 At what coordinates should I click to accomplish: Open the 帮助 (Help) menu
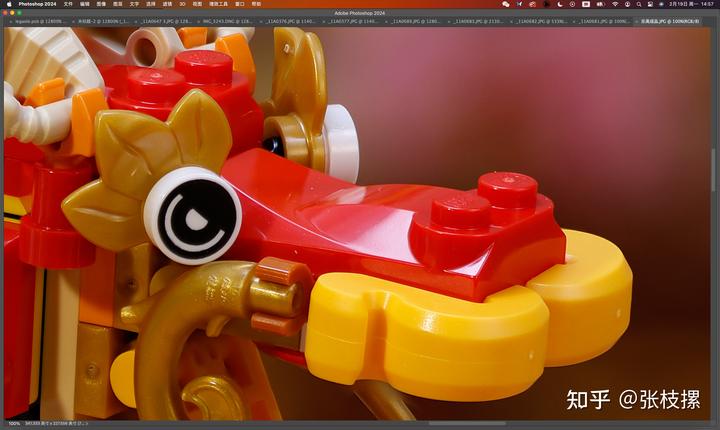click(x=256, y=4)
